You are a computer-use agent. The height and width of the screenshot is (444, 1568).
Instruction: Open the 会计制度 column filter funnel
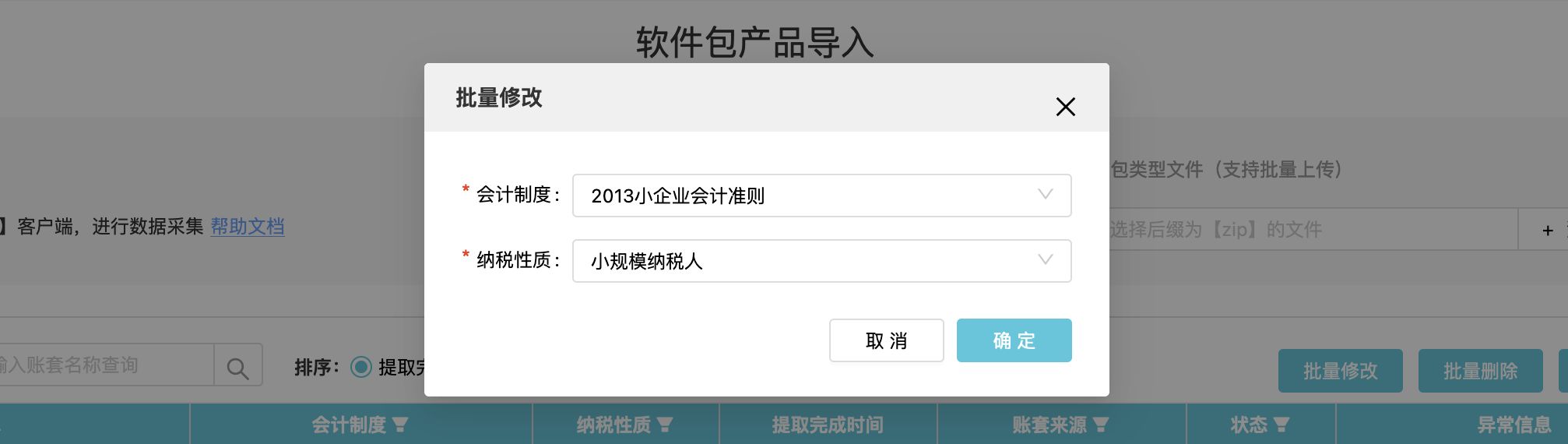400,425
